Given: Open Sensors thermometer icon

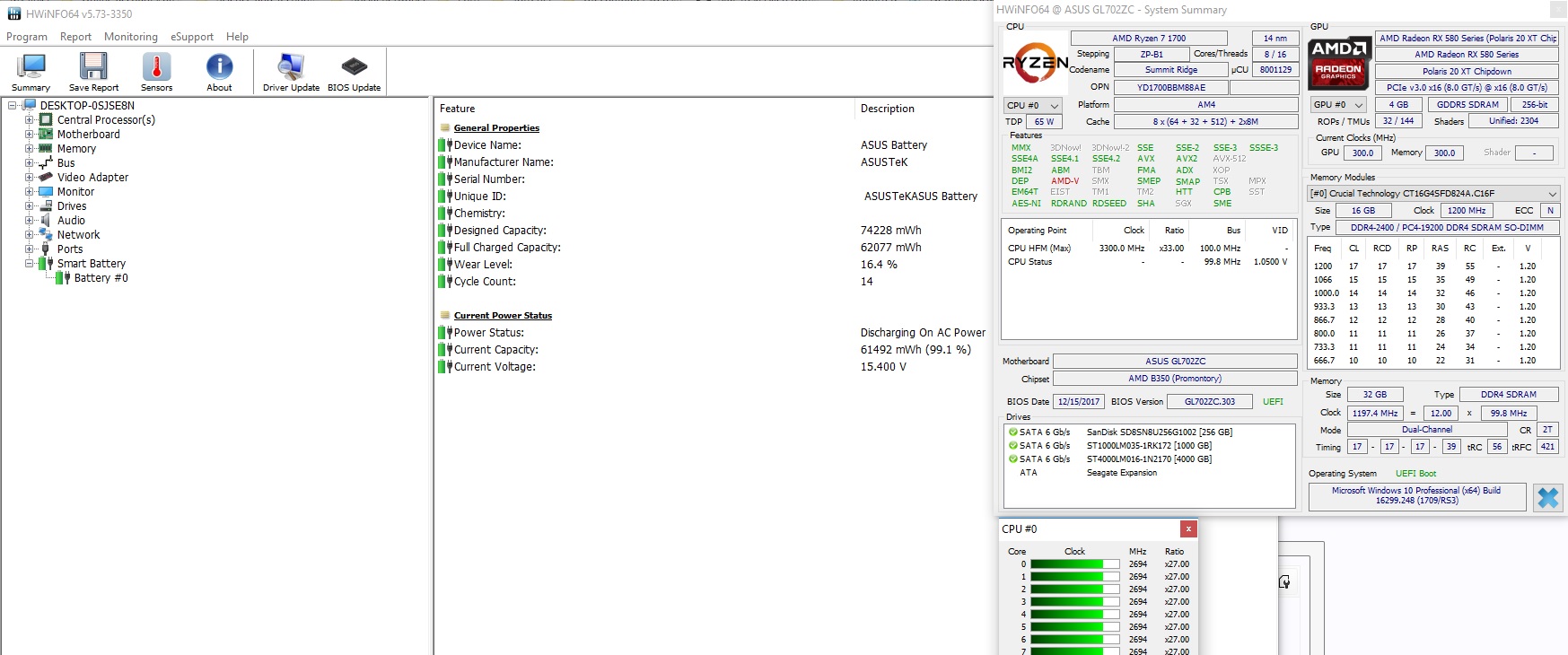Looking at the screenshot, I should pos(156,67).
